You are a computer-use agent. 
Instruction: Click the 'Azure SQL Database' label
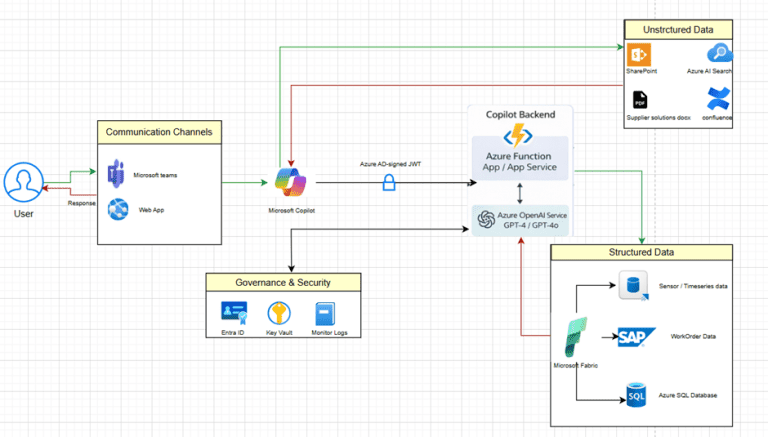(688, 395)
